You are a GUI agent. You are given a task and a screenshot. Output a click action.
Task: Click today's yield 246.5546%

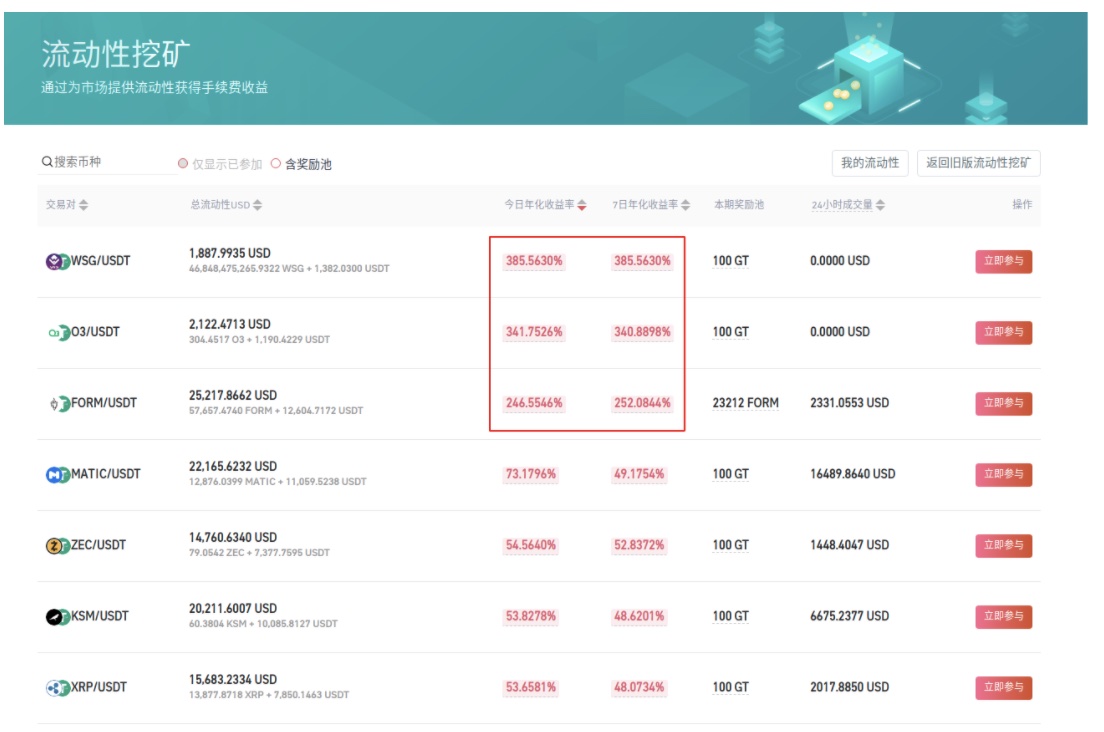534,403
